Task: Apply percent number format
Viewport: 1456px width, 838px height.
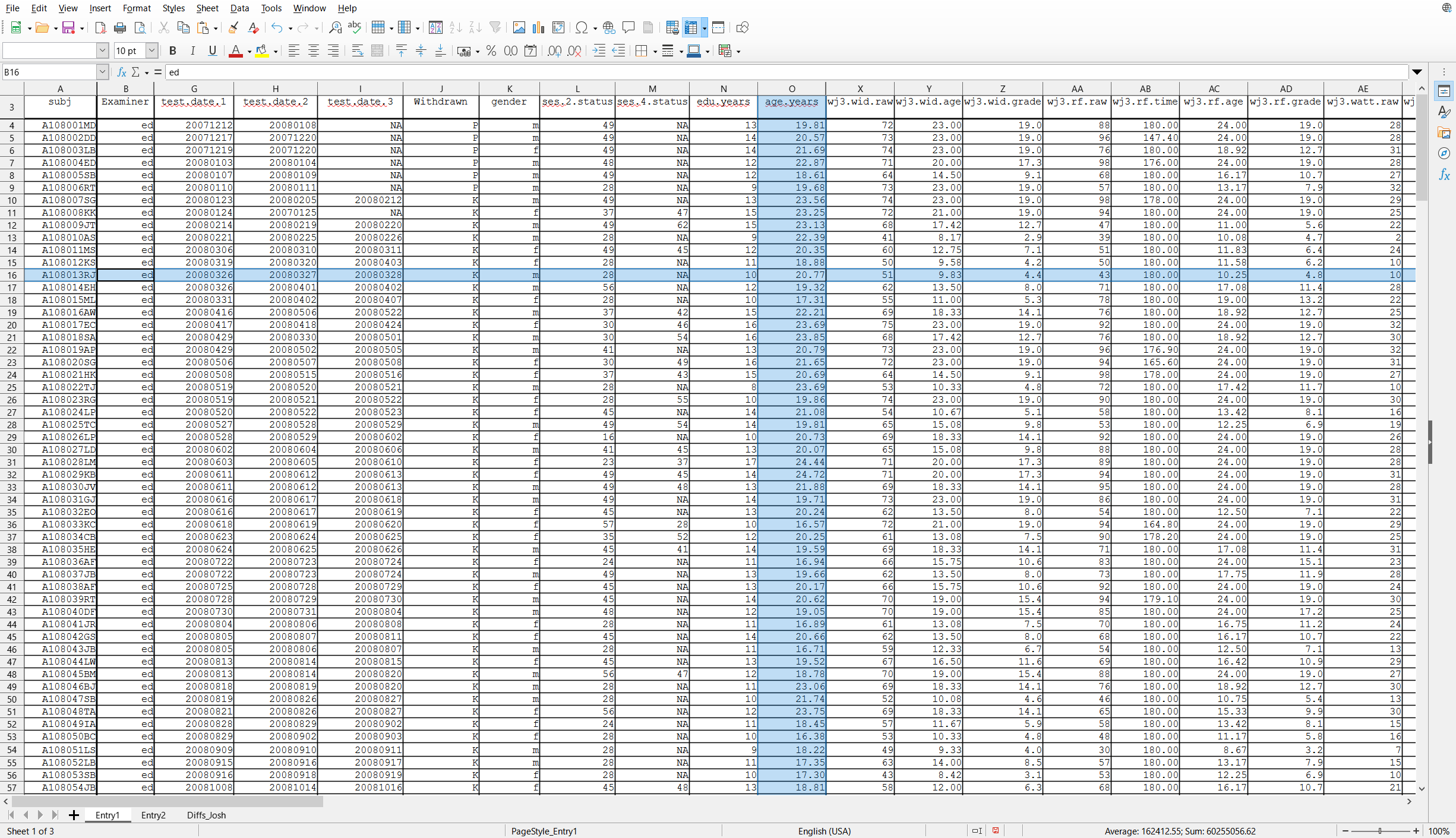Action: tap(491, 51)
